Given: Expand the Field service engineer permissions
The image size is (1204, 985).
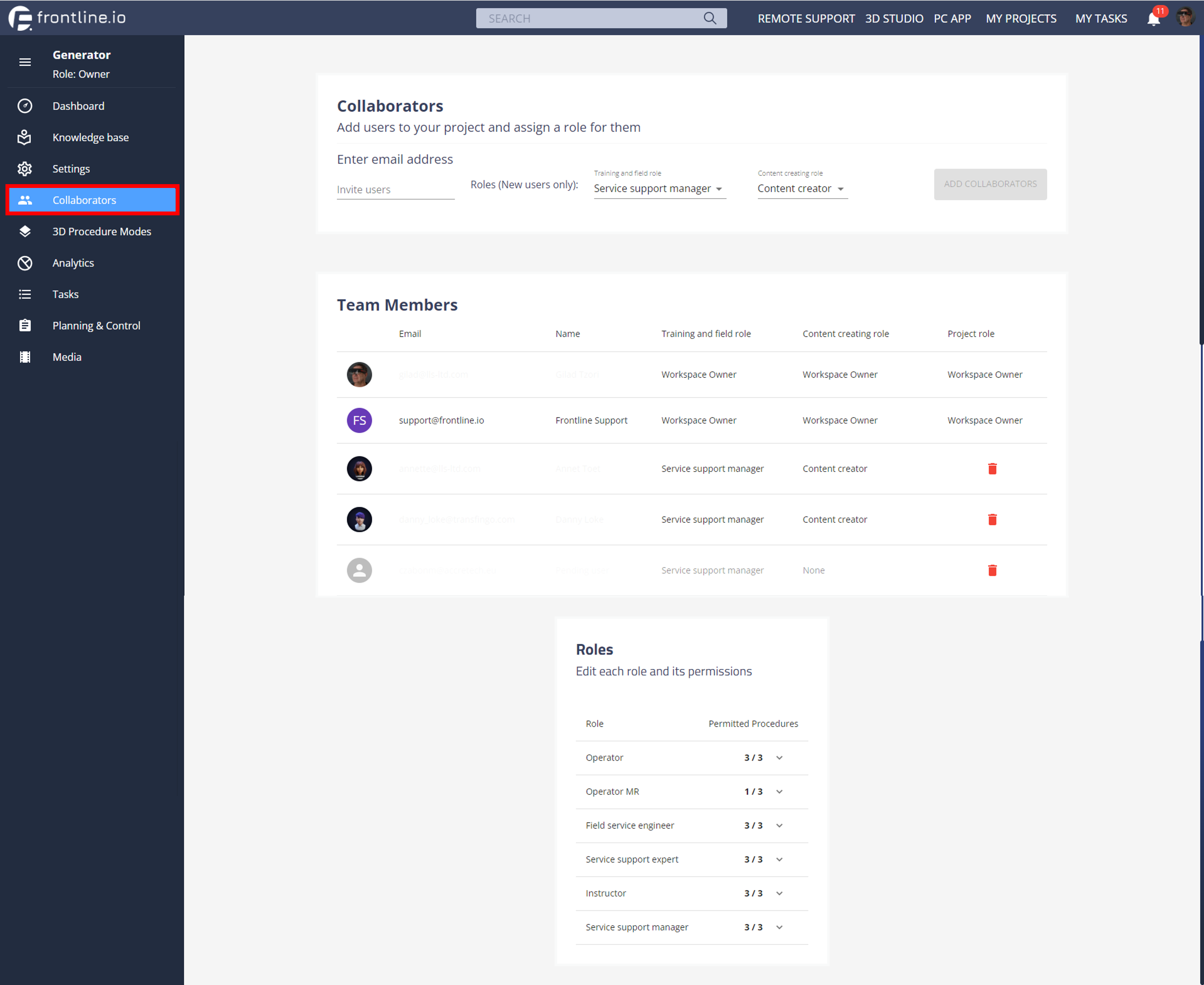Looking at the screenshot, I should [x=779, y=825].
